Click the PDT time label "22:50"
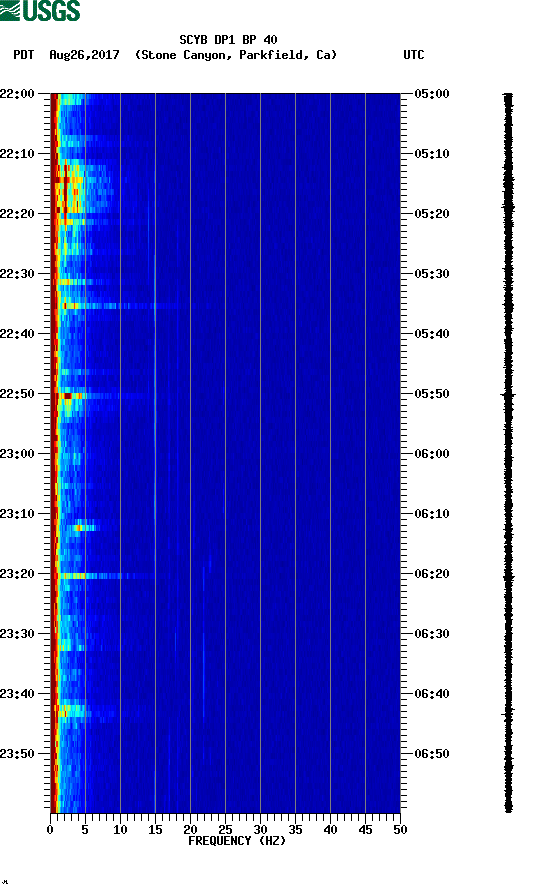The width and height of the screenshot is (552, 893). pos(17,394)
